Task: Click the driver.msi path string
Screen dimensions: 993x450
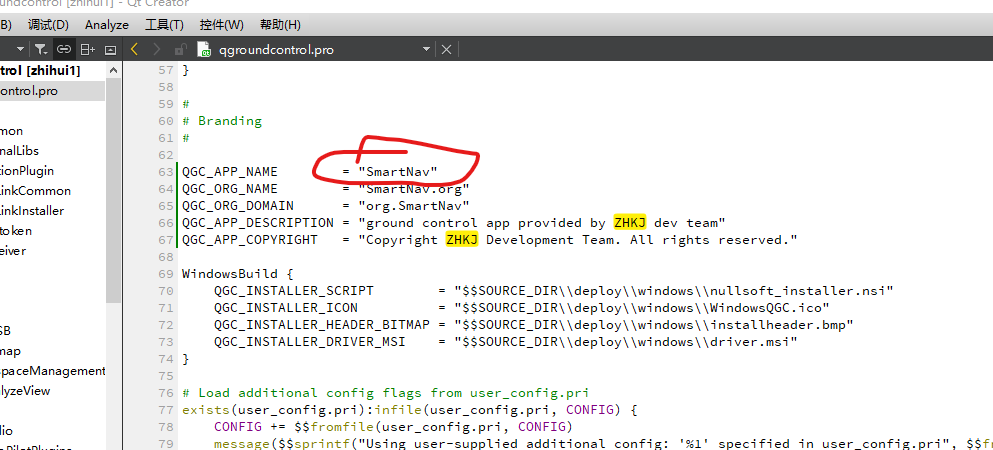Action: [626, 342]
